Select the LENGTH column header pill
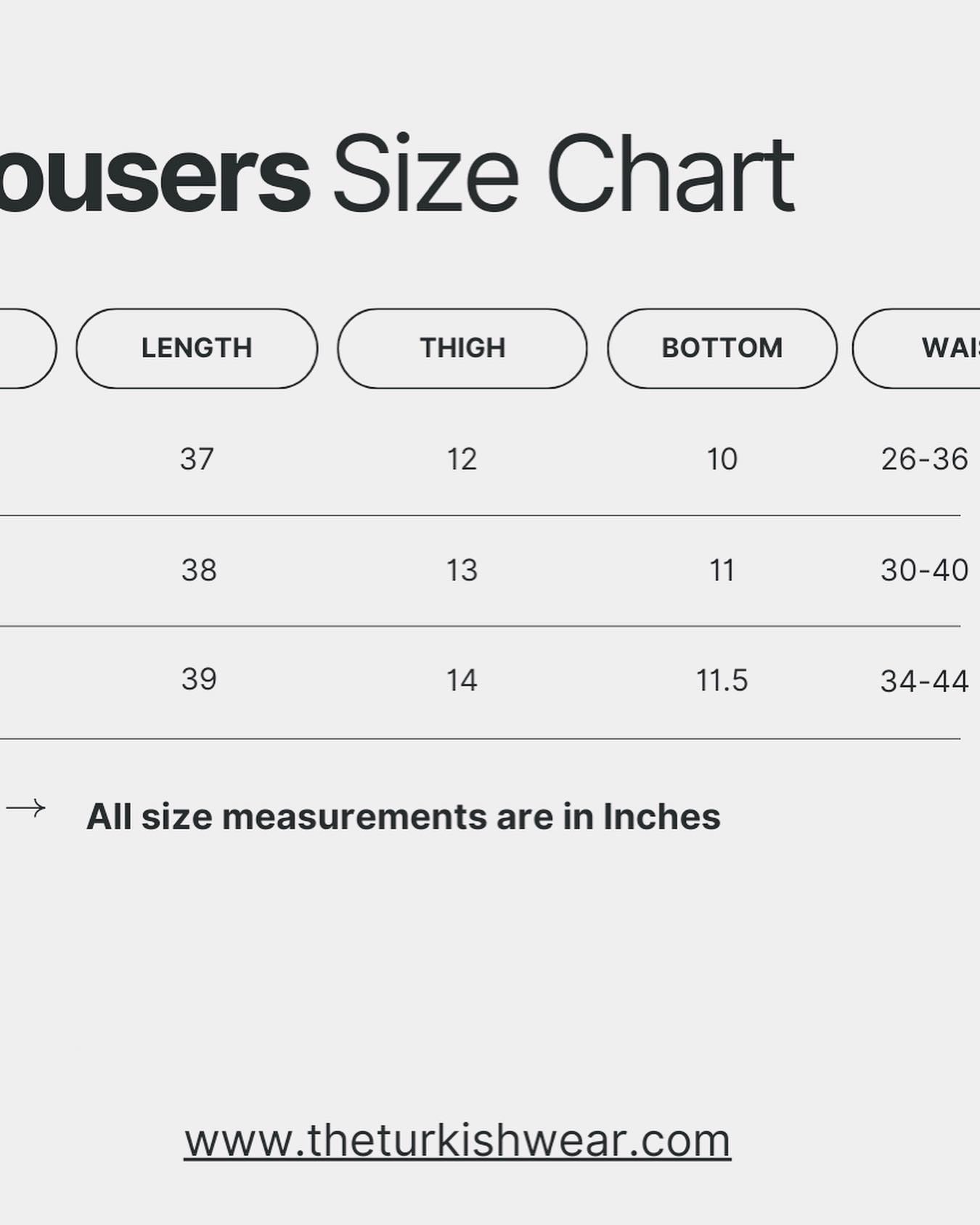Viewport: 980px width, 1225px height. 197,349
